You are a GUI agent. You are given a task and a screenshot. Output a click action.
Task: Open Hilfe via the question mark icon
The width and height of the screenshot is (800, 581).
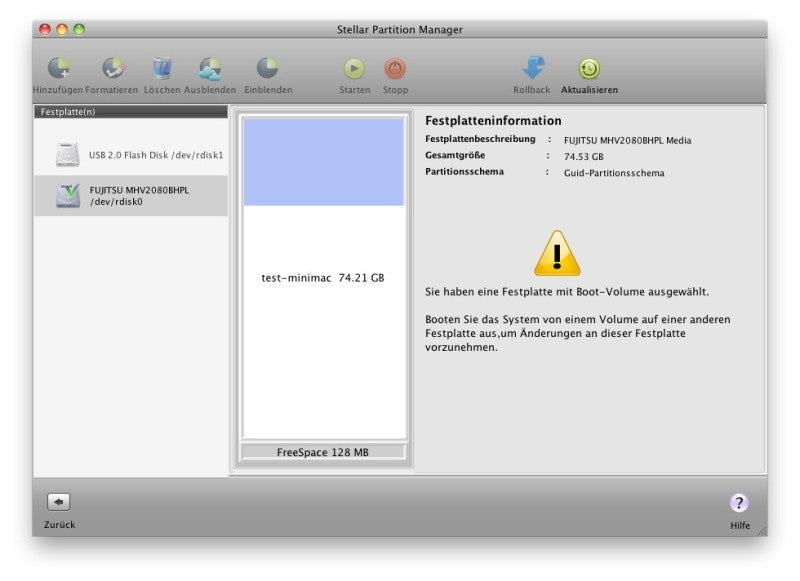[x=739, y=502]
